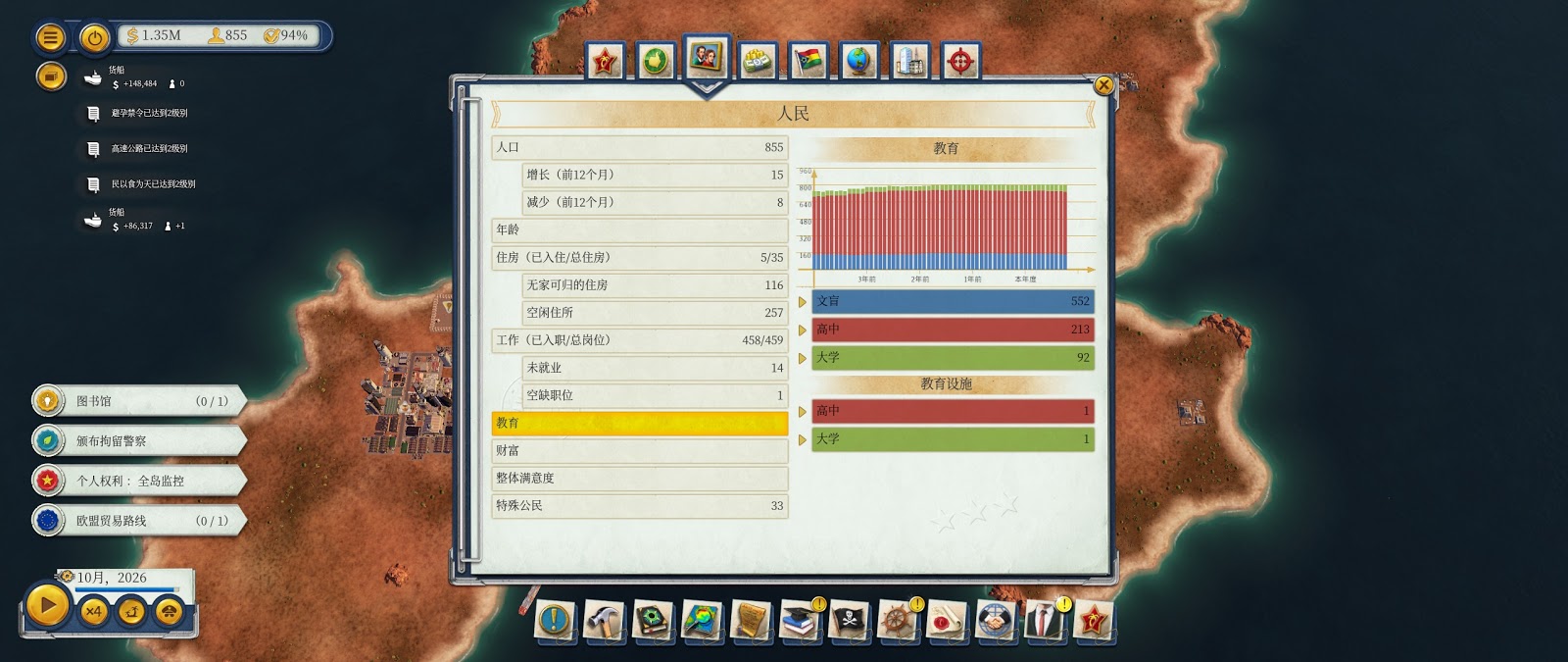The width and height of the screenshot is (1568, 662).
Task: Click the 避孕禁令已达到2级别 notification
Action: [x=137, y=114]
